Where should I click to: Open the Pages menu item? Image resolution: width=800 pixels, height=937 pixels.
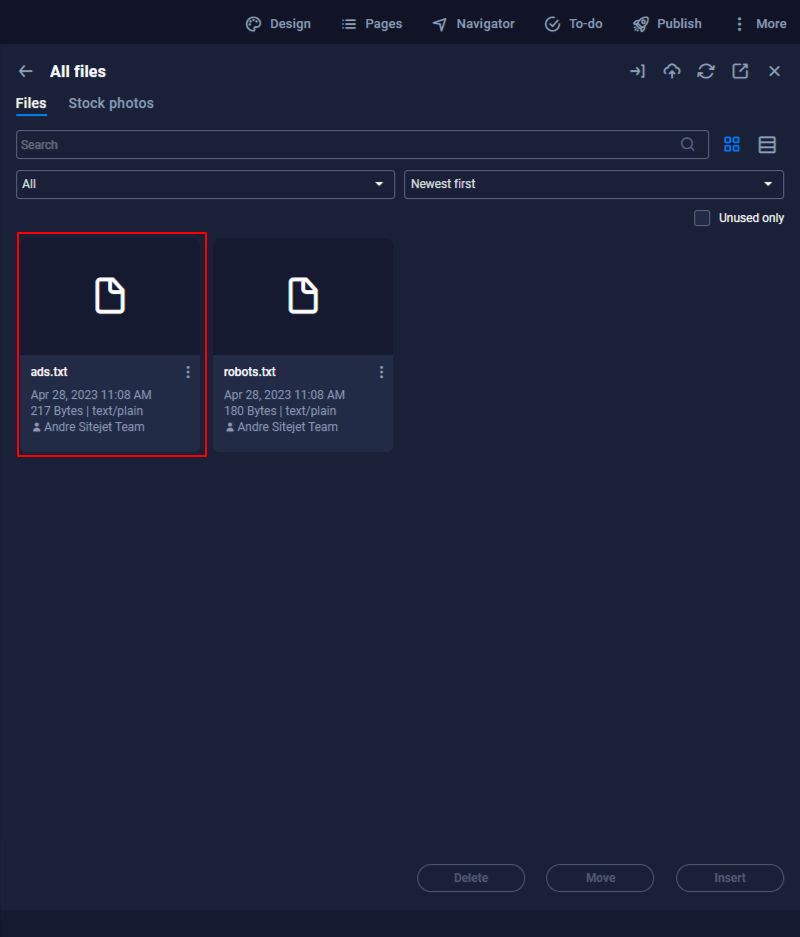(x=372, y=24)
